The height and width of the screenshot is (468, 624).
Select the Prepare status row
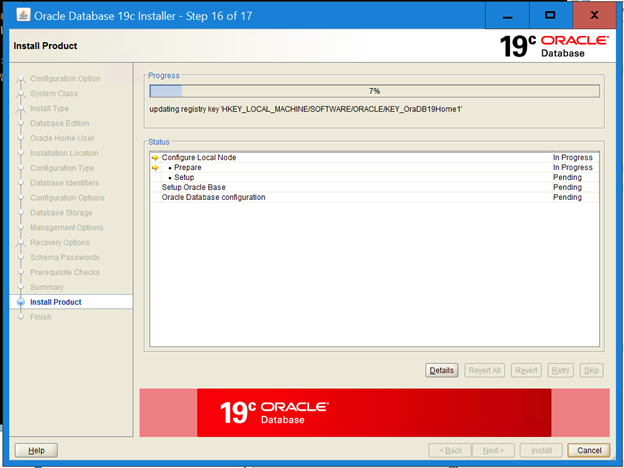click(374, 168)
